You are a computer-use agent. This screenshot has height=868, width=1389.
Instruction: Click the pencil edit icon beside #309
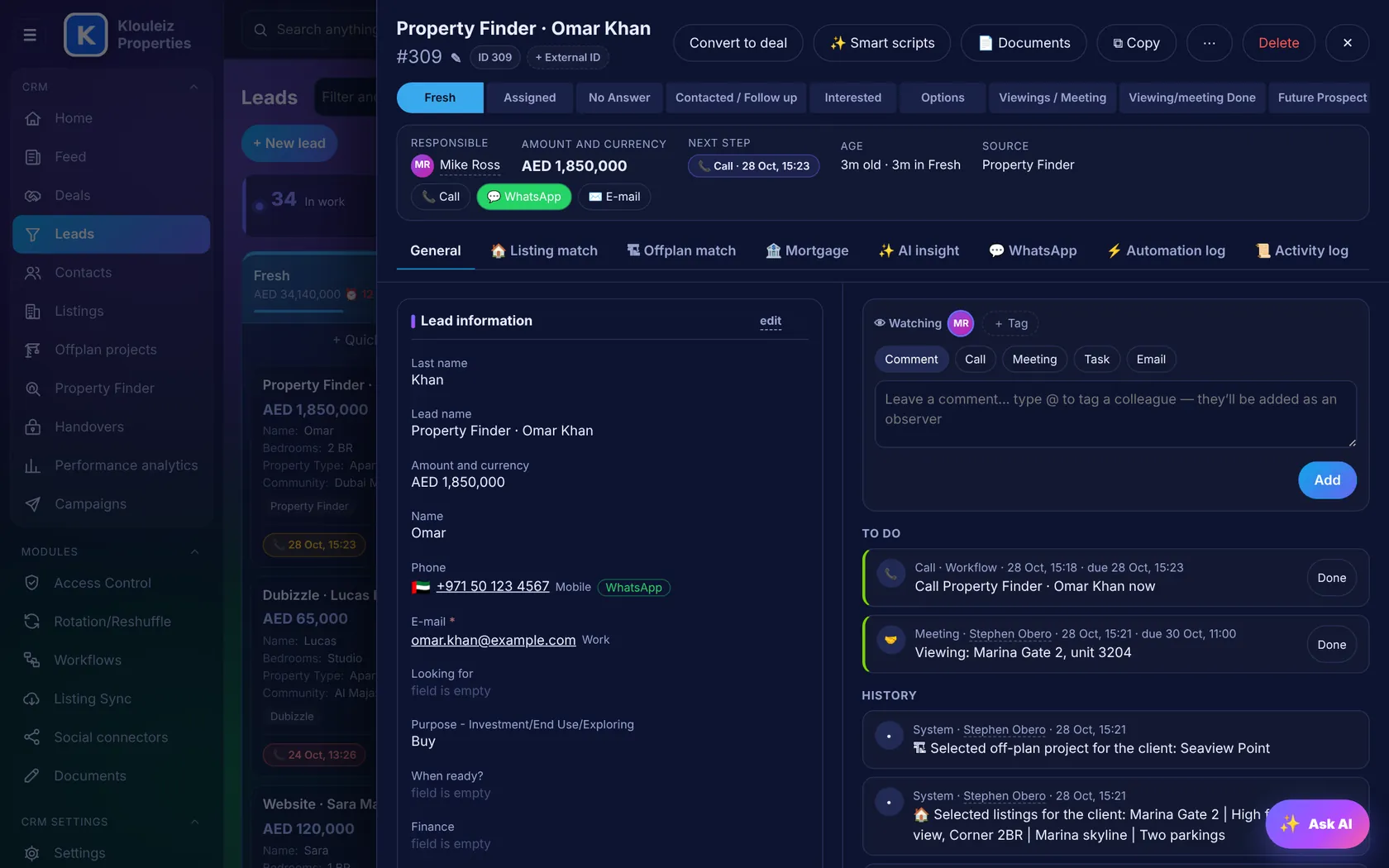coord(456,58)
